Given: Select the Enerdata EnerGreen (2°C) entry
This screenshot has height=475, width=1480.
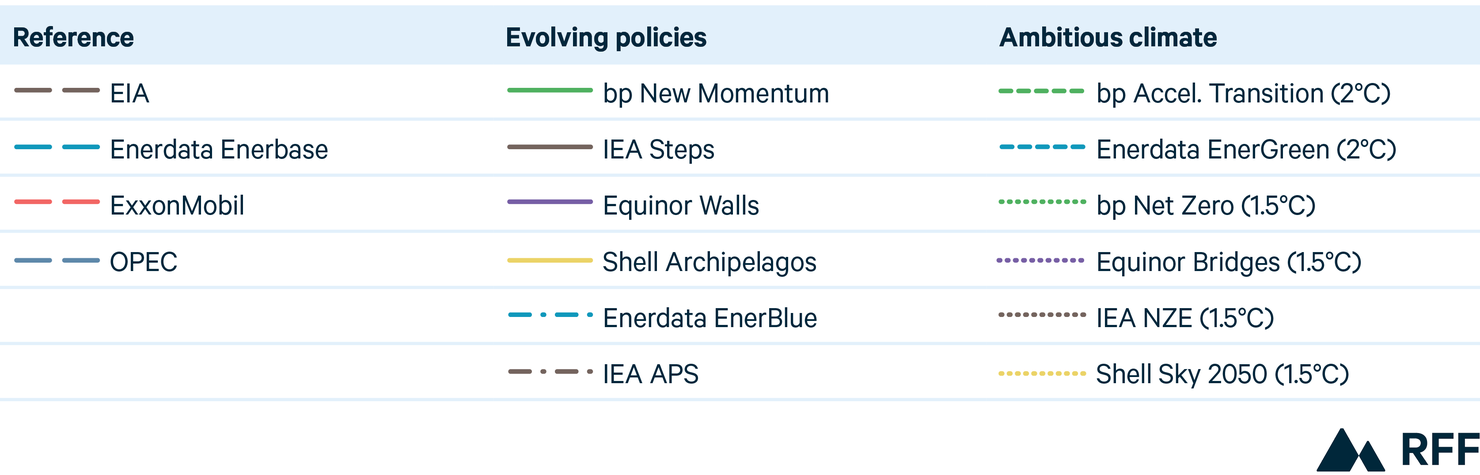Looking at the screenshot, I should tap(1197, 149).
